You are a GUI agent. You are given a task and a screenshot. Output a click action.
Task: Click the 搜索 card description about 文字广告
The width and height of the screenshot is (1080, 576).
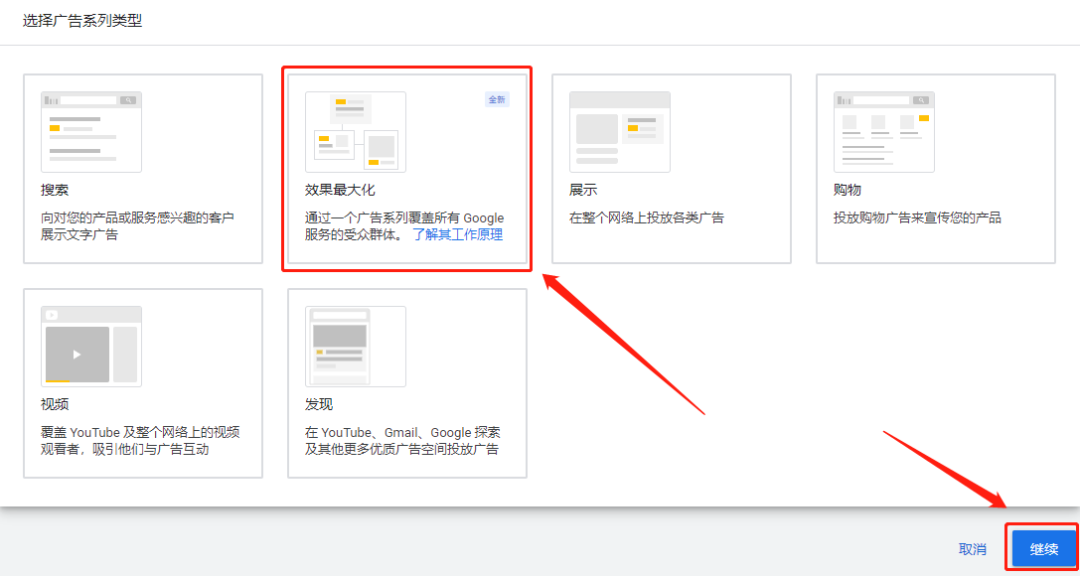tap(136, 226)
